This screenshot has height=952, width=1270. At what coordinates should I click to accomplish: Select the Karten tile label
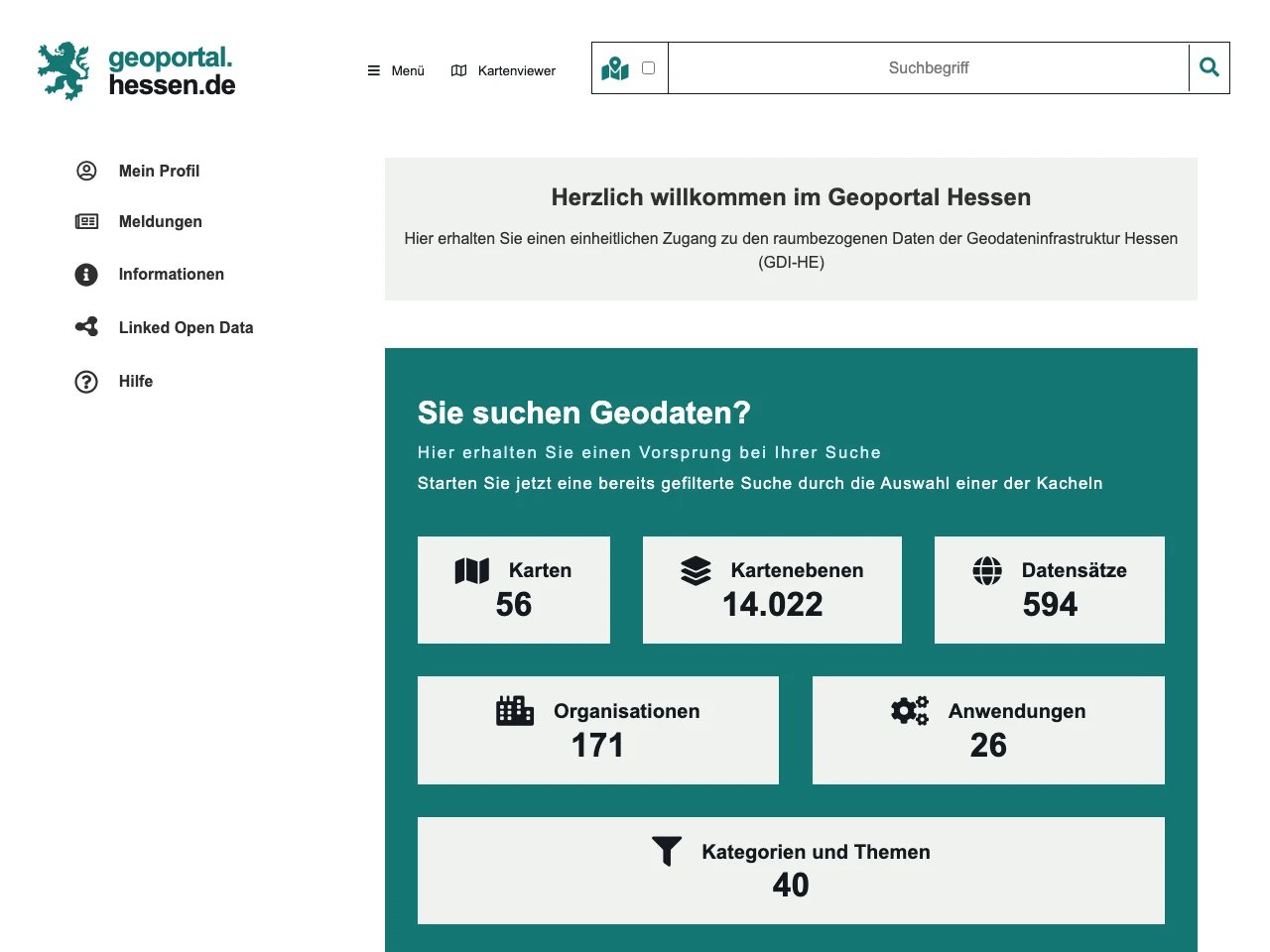coord(540,570)
